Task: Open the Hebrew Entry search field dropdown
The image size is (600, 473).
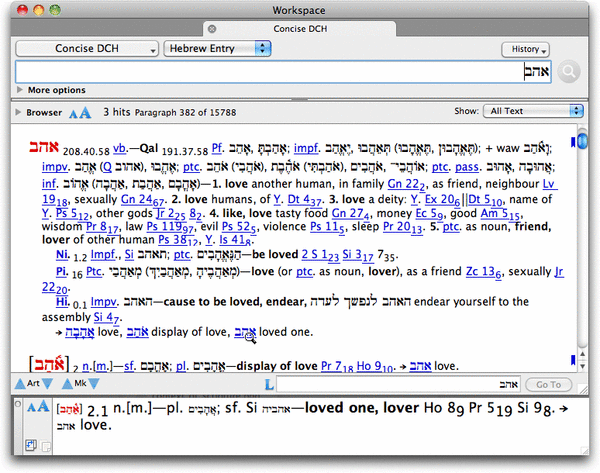Action: pyautogui.click(x=217, y=48)
